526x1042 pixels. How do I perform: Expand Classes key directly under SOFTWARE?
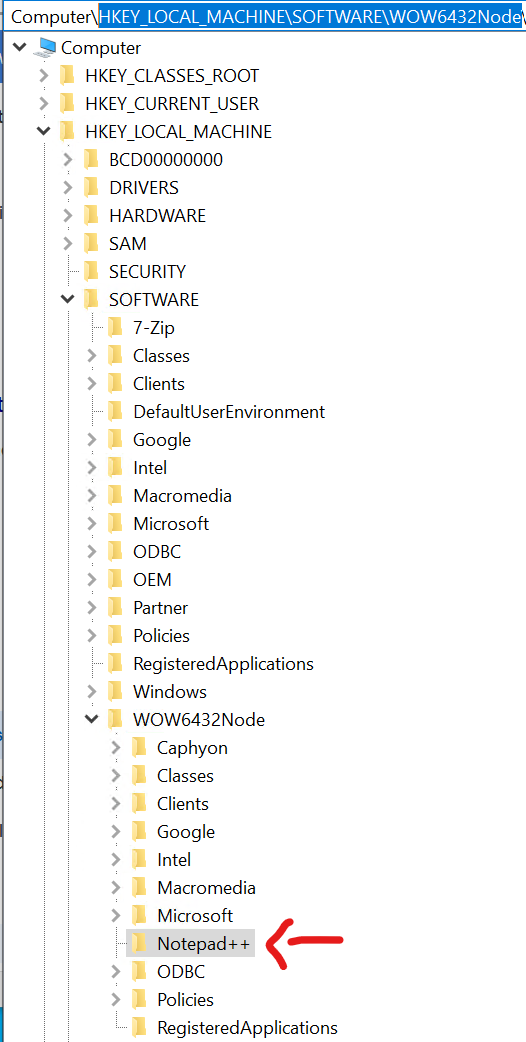92,356
